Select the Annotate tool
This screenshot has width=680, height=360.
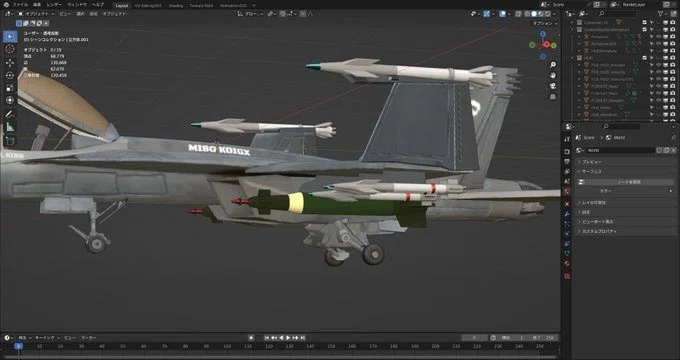[10, 115]
